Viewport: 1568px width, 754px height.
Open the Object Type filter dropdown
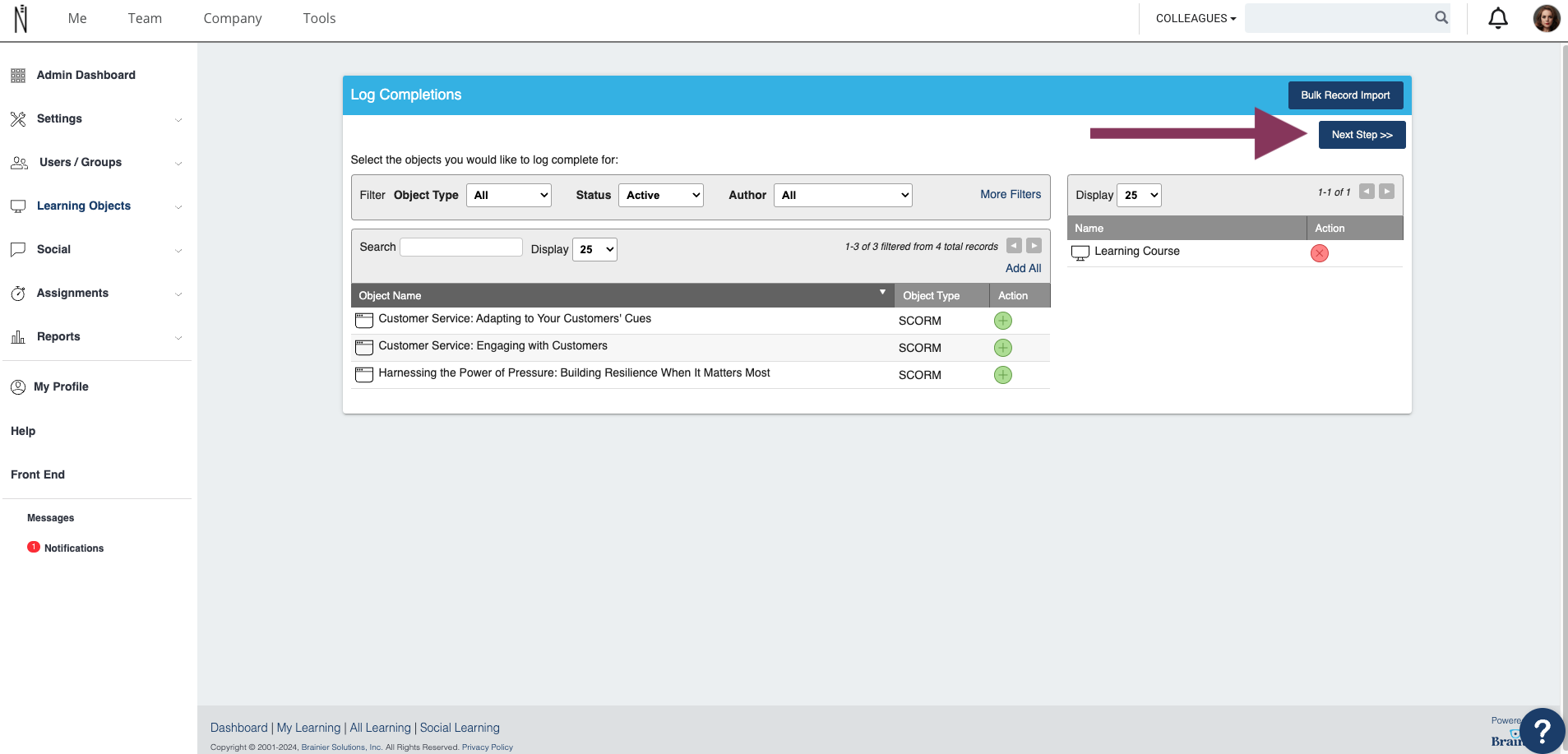[x=509, y=195]
